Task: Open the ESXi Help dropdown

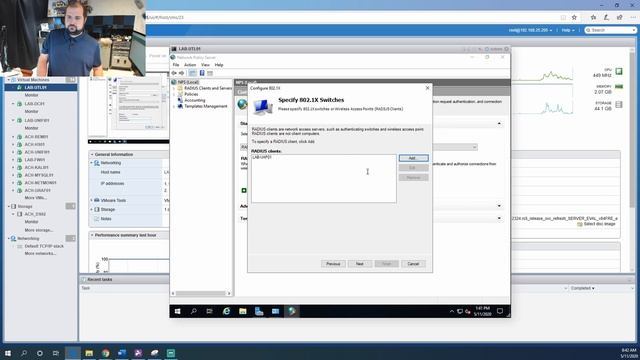Action: coord(568,30)
